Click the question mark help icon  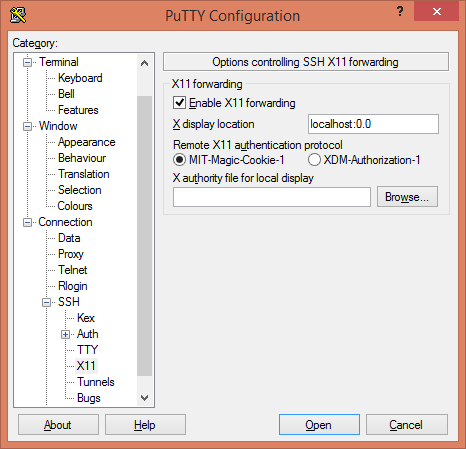click(x=400, y=12)
